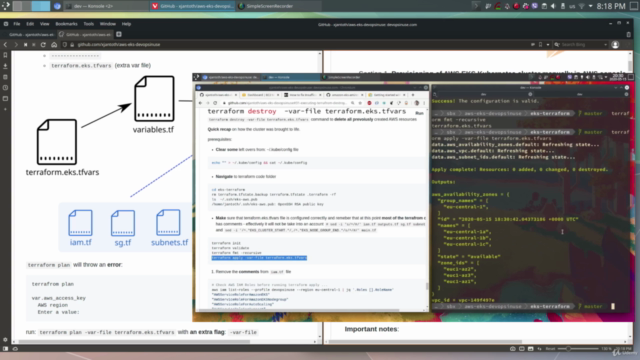Open the Edit menu in Vivaldi

30,24
